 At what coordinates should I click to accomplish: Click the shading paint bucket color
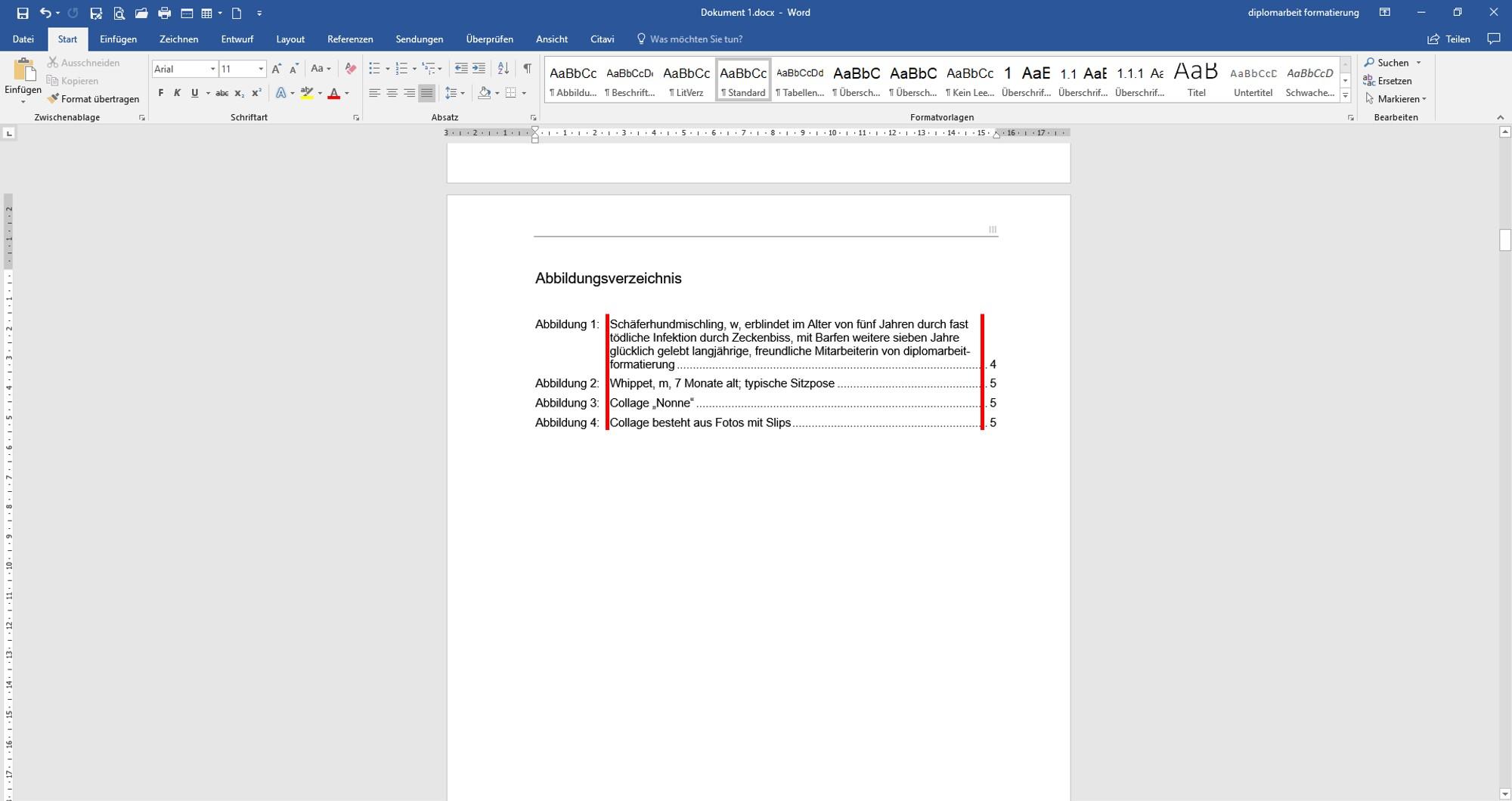(485, 93)
